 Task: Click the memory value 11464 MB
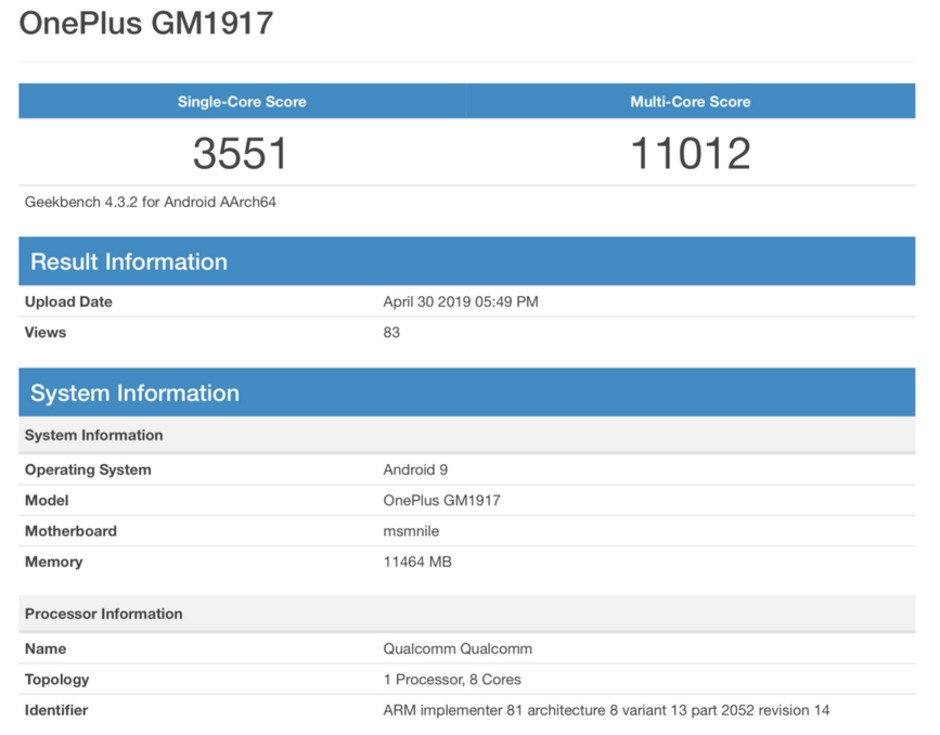[x=418, y=562]
